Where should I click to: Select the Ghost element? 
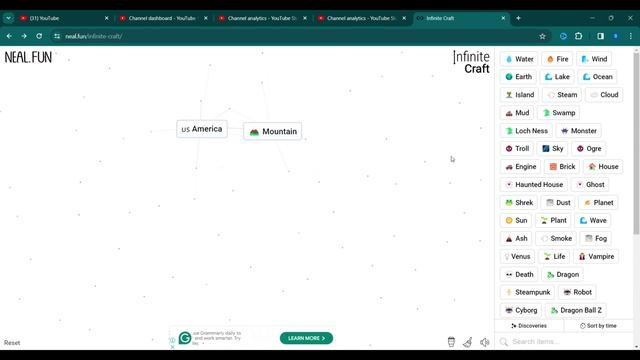(590, 184)
